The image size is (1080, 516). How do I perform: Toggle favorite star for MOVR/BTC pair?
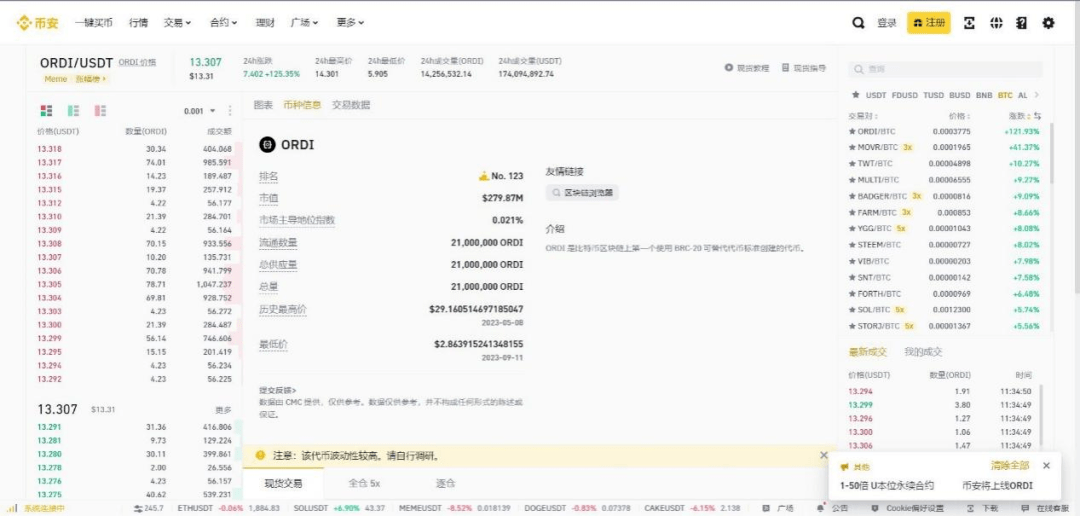(x=852, y=147)
